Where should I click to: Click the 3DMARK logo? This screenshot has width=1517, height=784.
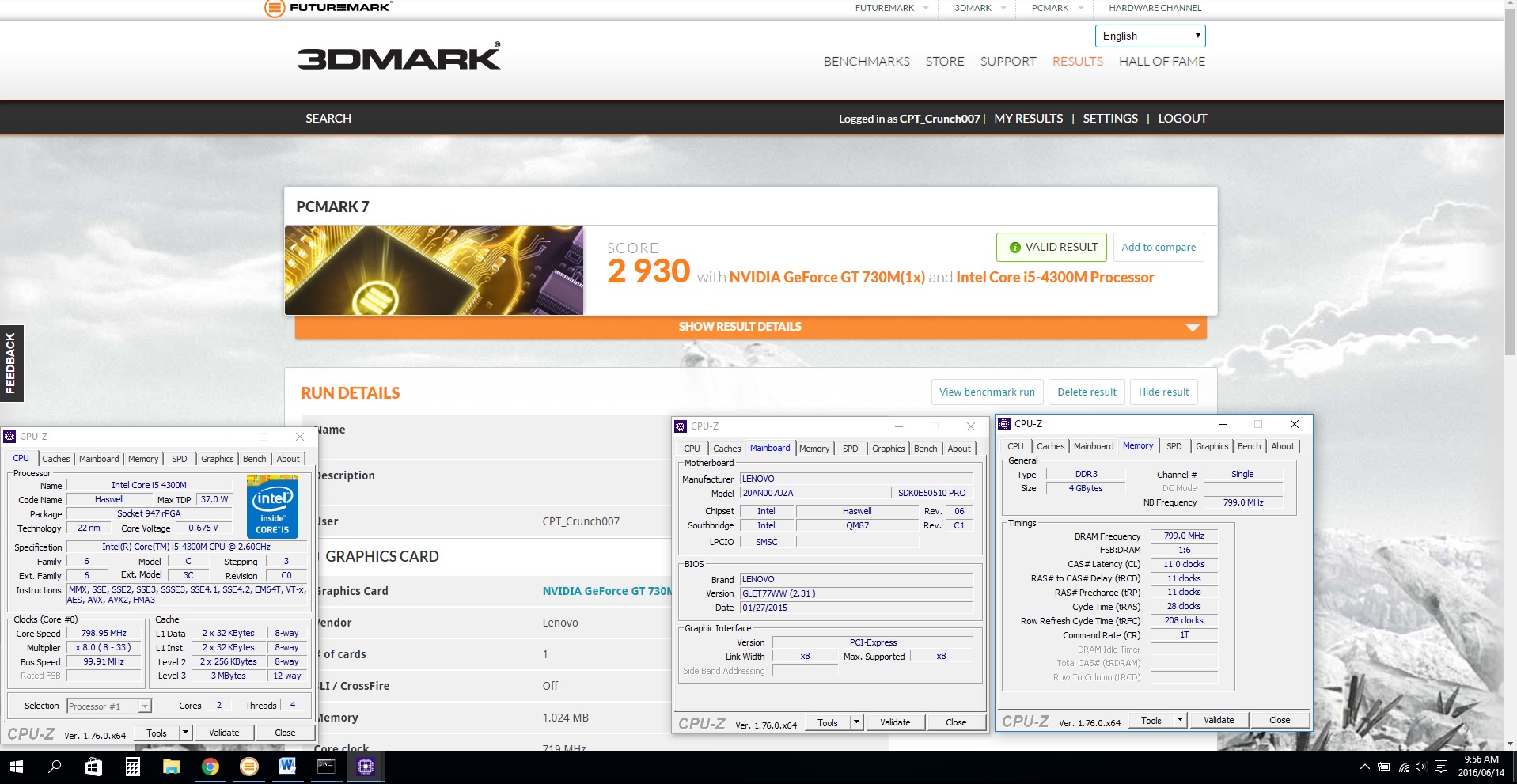399,57
